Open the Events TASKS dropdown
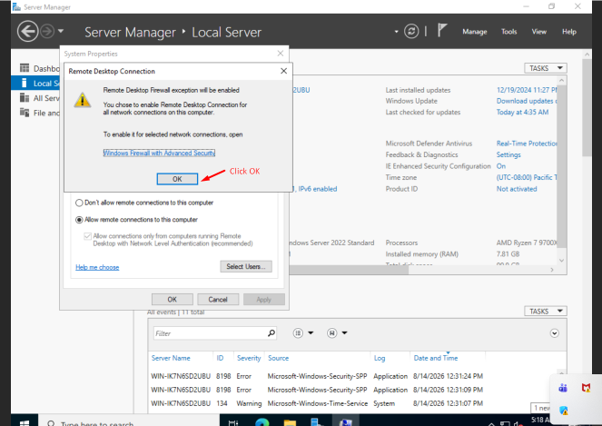This screenshot has width=602, height=426. click(x=546, y=311)
